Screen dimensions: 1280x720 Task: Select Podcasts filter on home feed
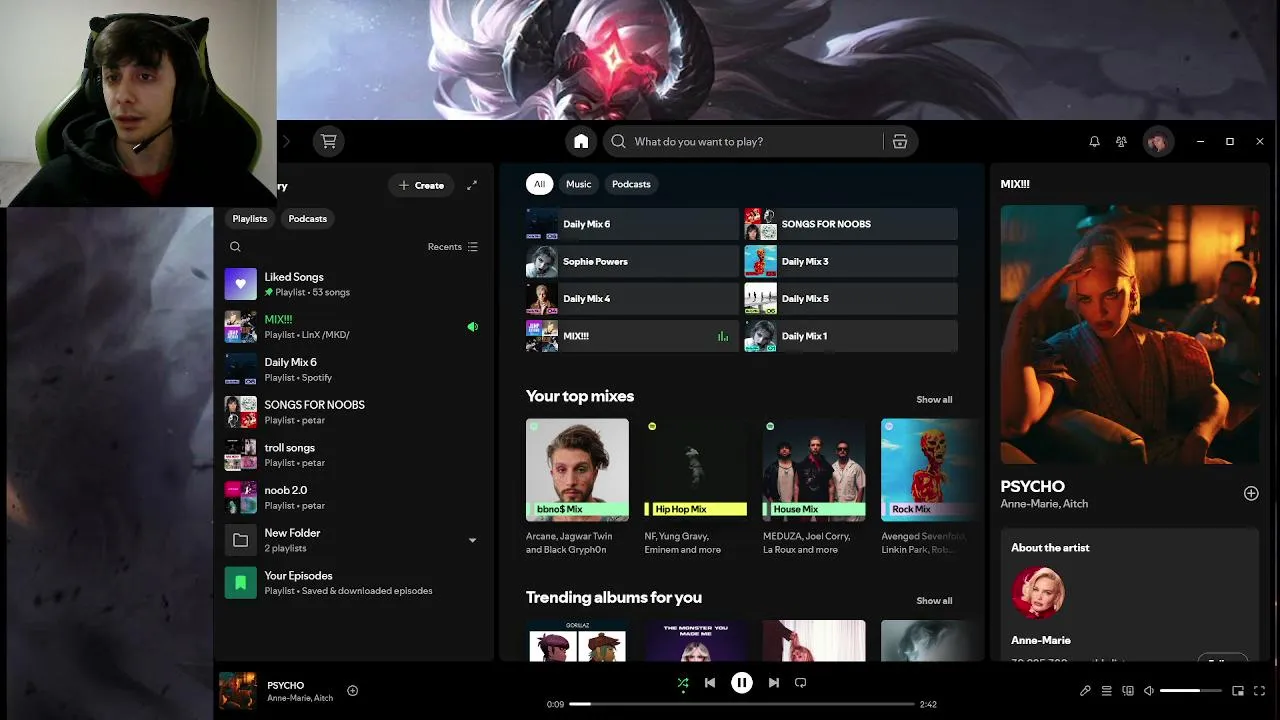(x=631, y=184)
